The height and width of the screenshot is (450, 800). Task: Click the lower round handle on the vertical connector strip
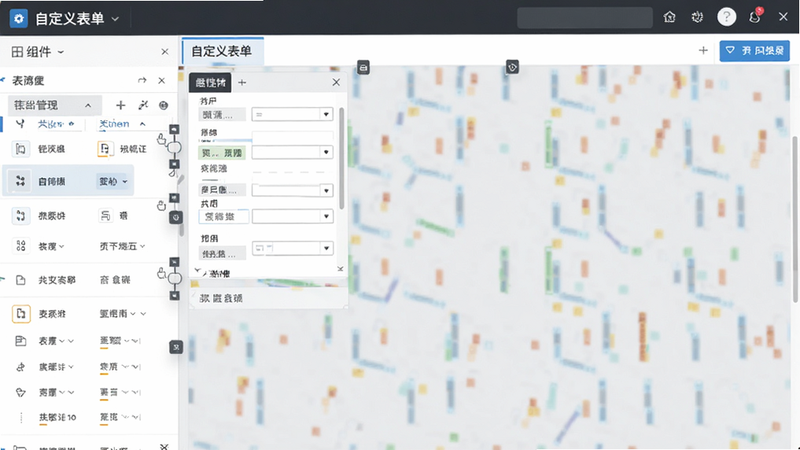tap(175, 279)
